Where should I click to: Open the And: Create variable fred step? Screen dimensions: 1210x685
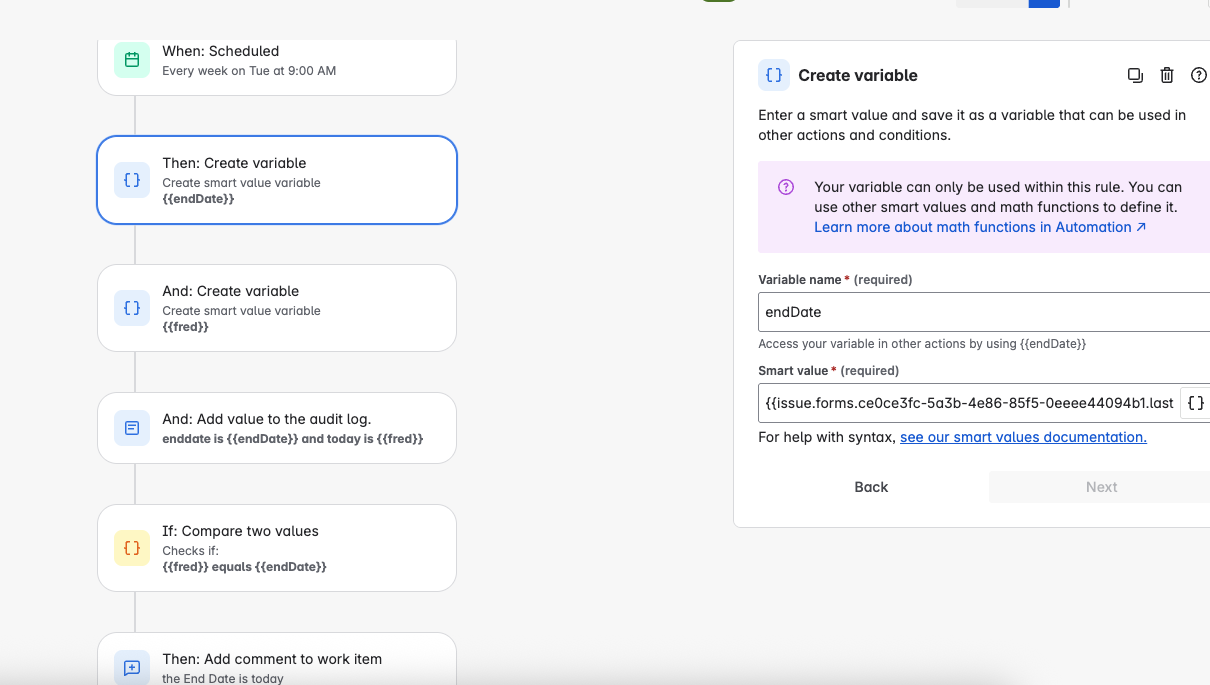(x=277, y=308)
